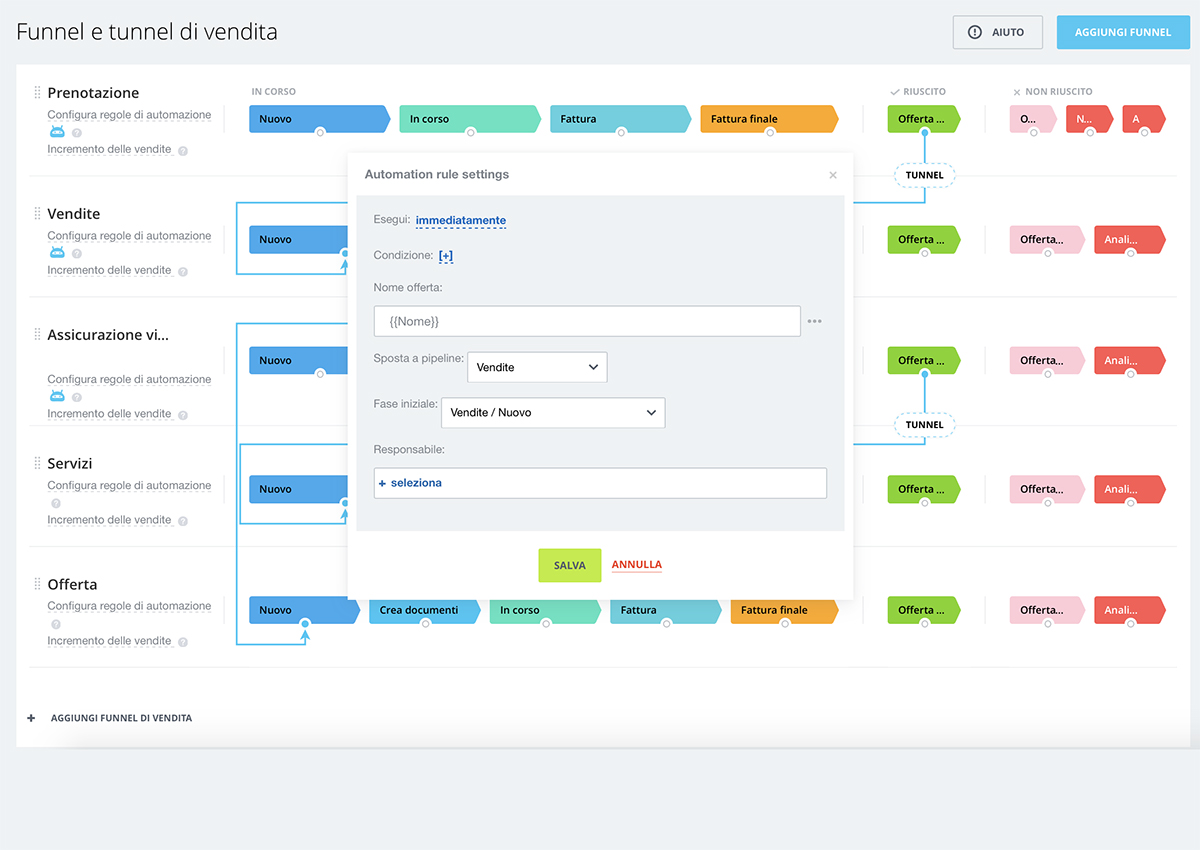Open Assicurazione vi... 'Configura regole di automazione' link
Image resolution: width=1200 pixels, height=850 pixels.
pos(129,379)
